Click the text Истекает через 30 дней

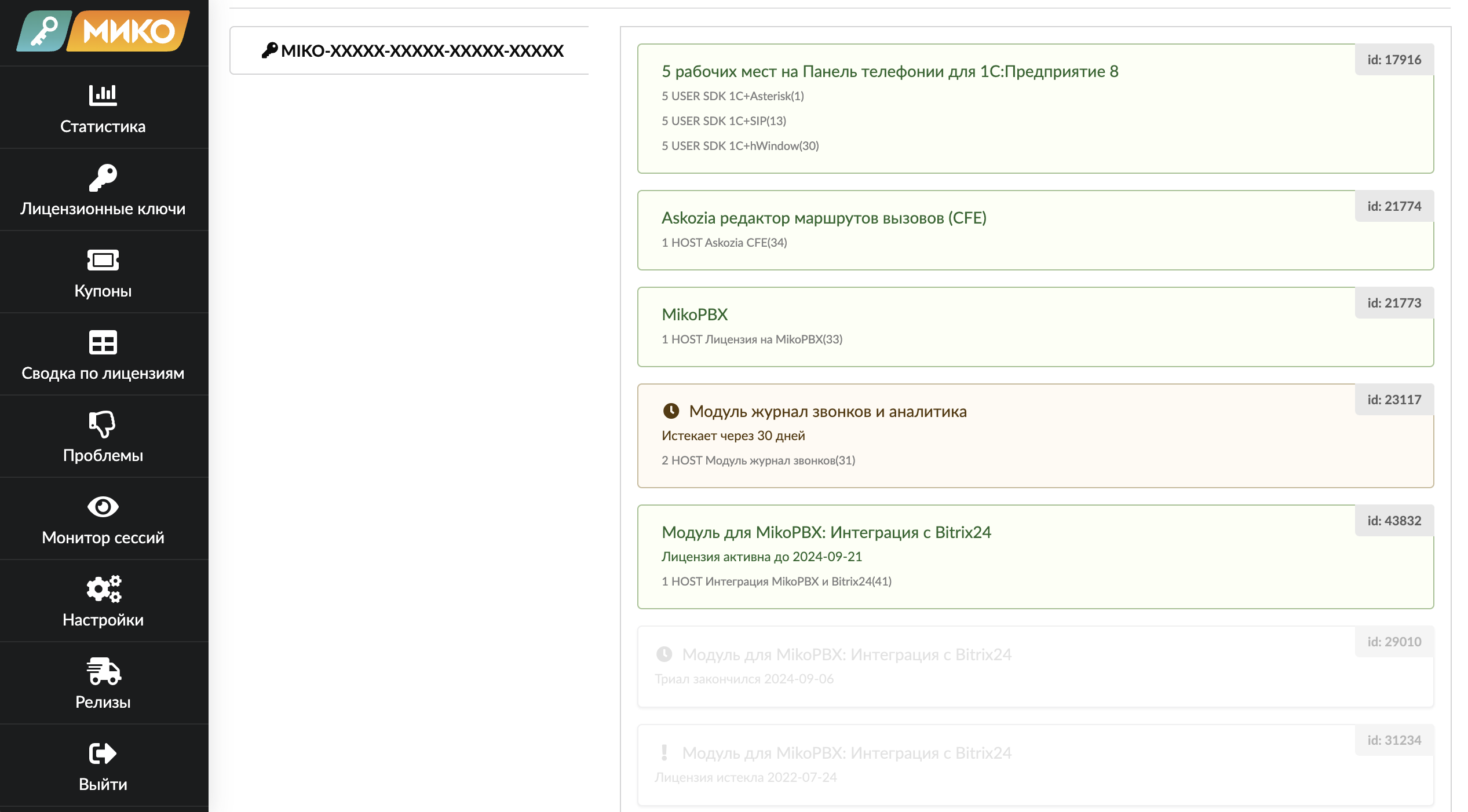(733, 436)
